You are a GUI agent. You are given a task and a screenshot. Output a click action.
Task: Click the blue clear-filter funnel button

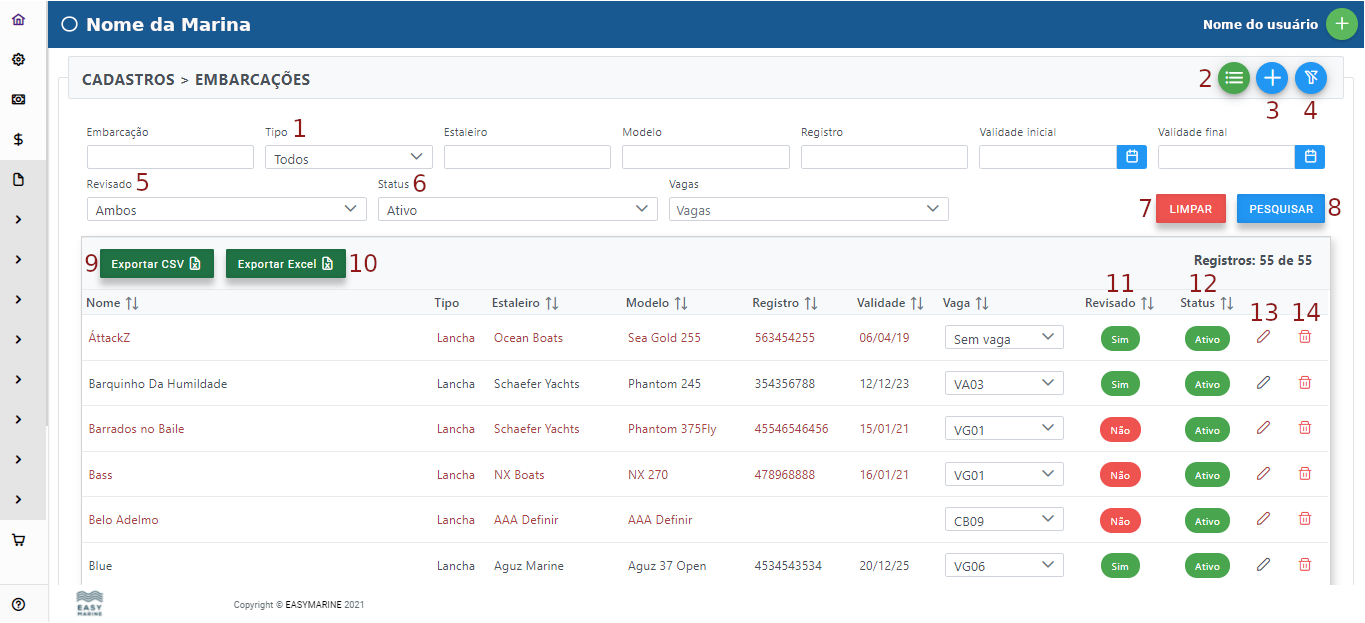point(1310,78)
